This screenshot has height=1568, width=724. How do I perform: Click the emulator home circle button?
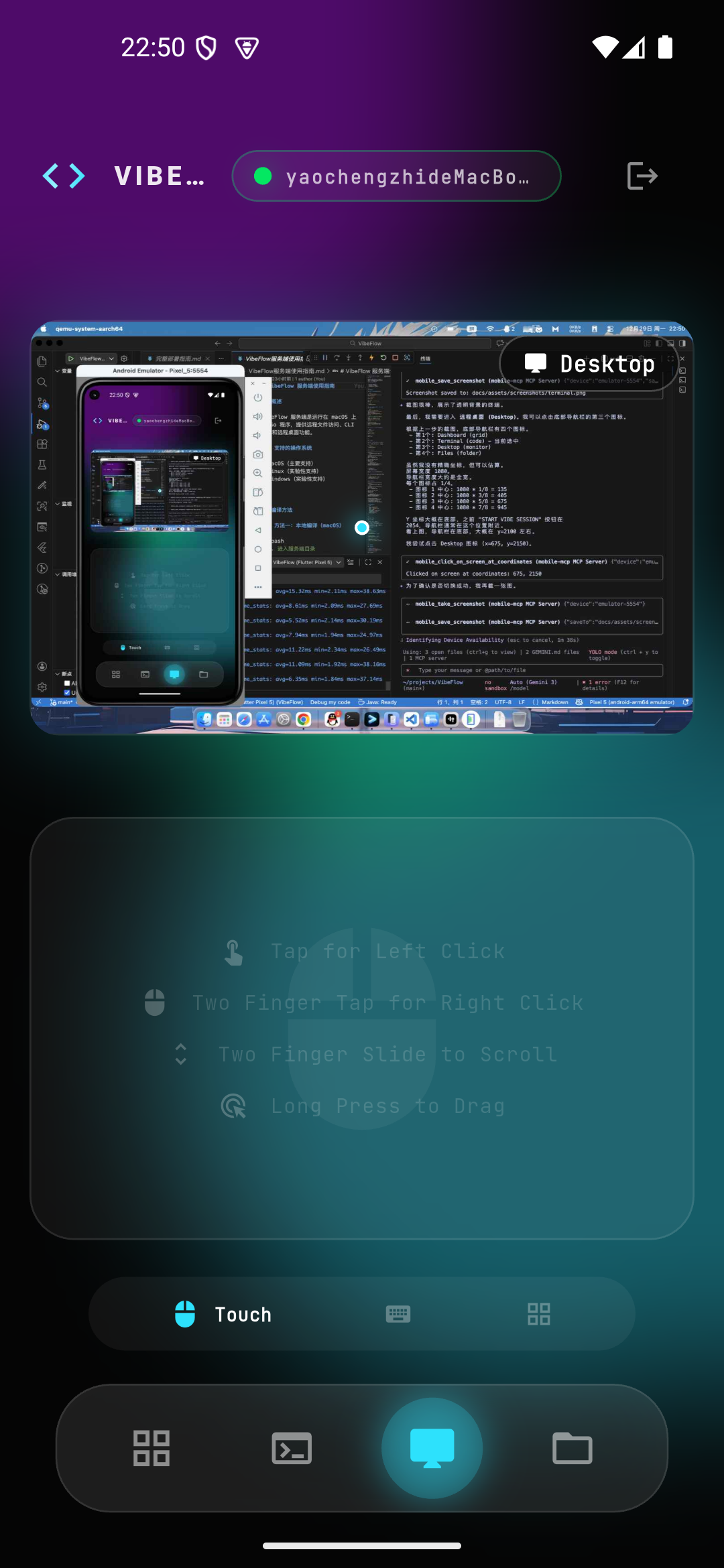(x=258, y=549)
